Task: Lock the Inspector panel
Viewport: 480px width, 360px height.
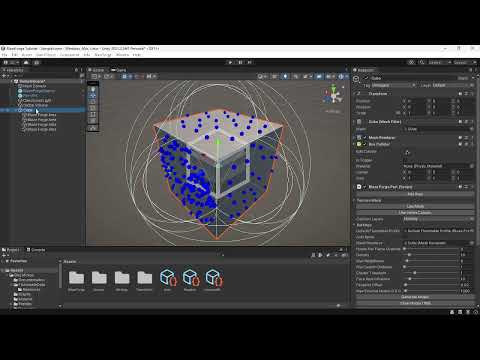Action: tap(471, 70)
